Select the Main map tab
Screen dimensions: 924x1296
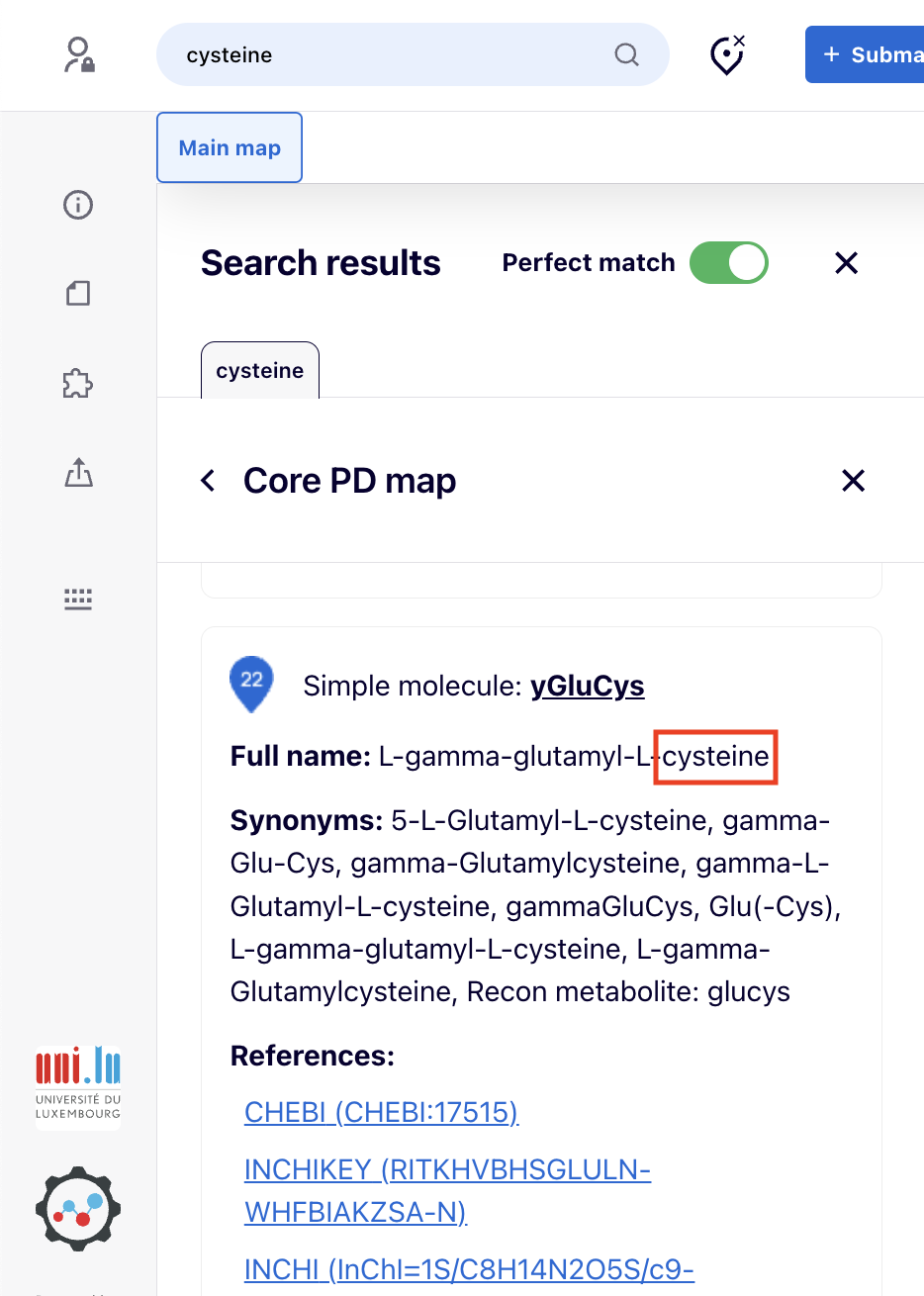pyautogui.click(x=230, y=148)
